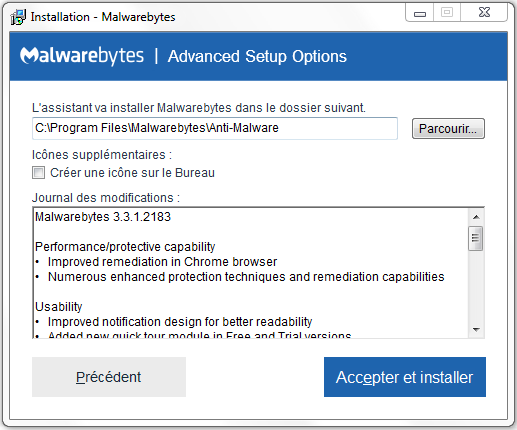Click "L'assistant va installer Malwarebytes" instruction text
Image resolution: width=517 pixels, height=430 pixels.
(199, 108)
